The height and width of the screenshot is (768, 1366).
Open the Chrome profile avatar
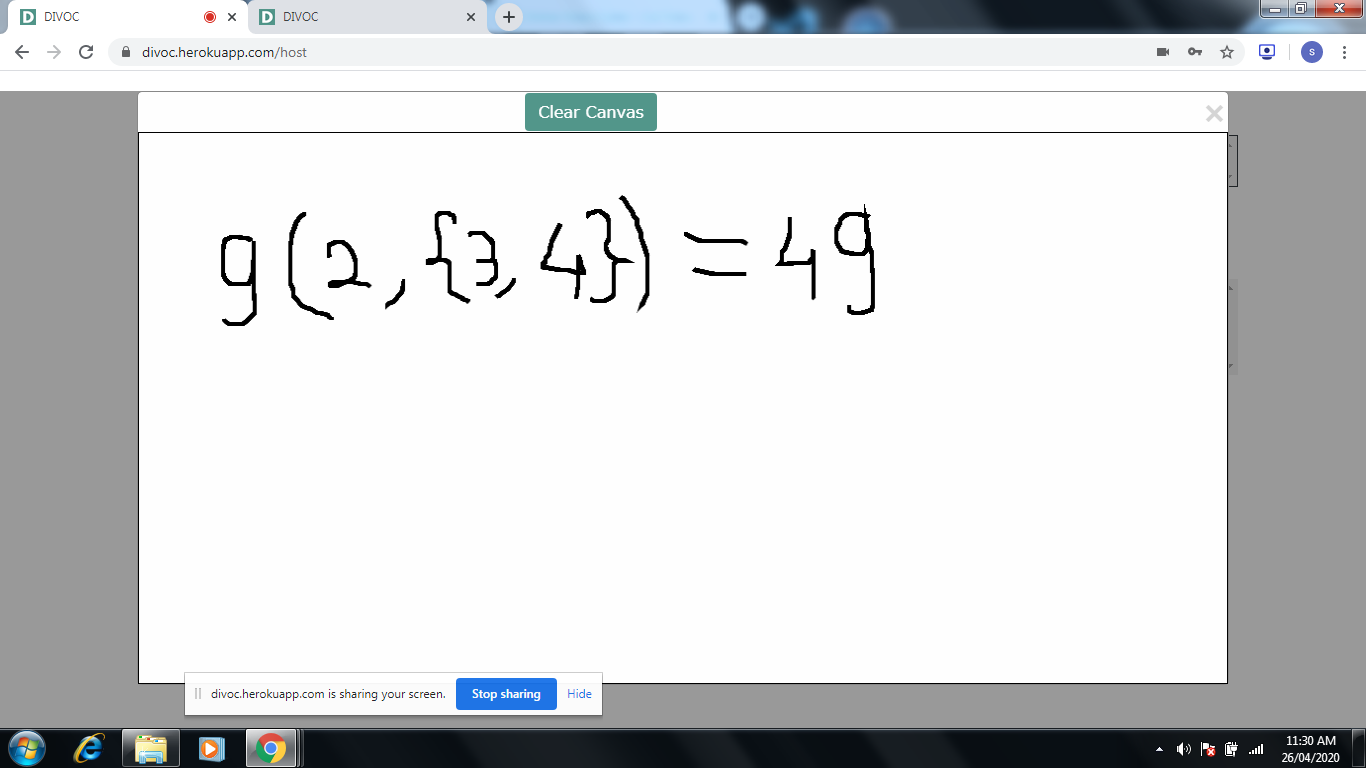click(1312, 52)
